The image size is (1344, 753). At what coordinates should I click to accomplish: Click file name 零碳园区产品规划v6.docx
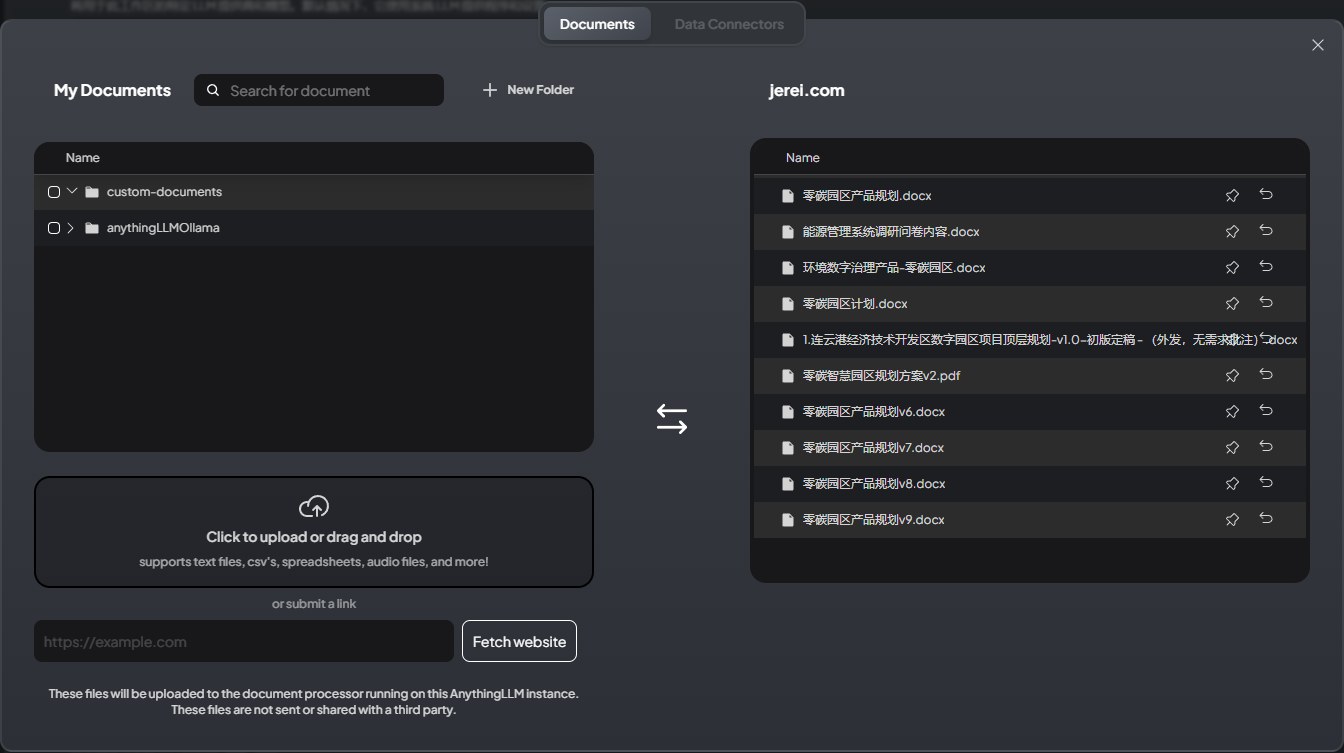tap(874, 412)
